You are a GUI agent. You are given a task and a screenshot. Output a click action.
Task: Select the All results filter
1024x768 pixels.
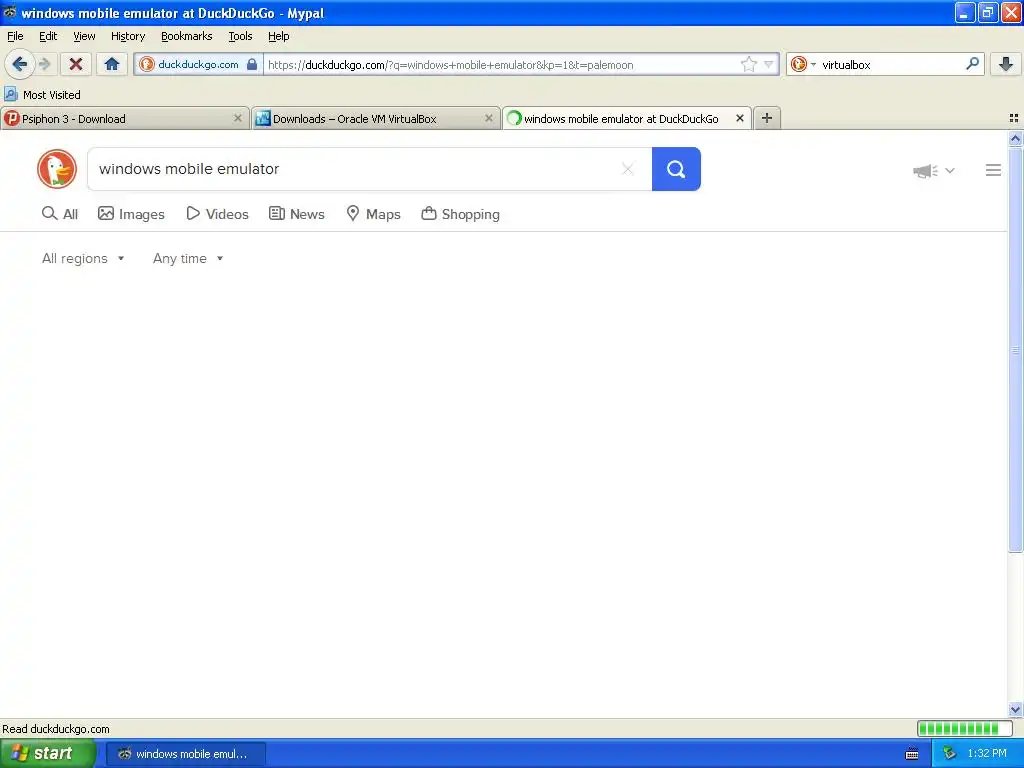click(x=60, y=214)
